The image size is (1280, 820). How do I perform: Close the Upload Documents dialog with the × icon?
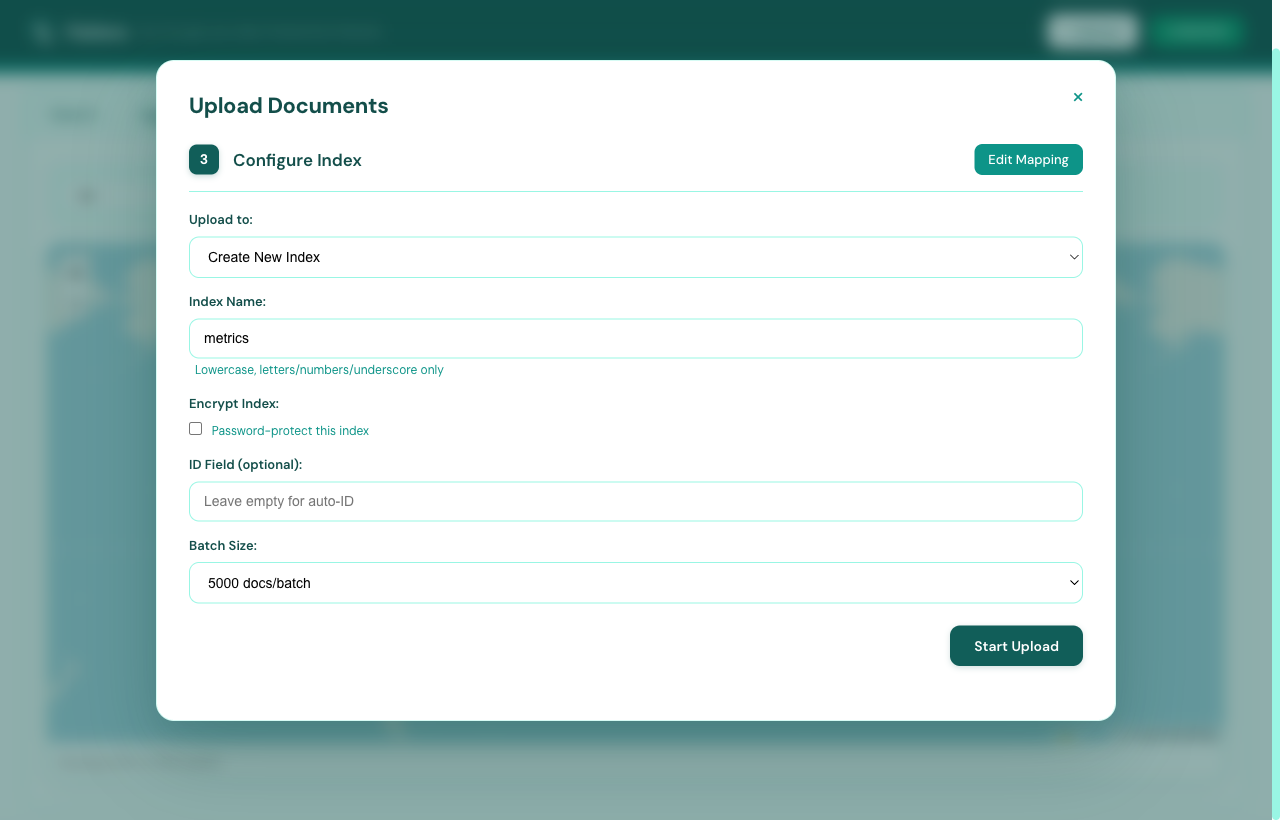coord(1078,97)
